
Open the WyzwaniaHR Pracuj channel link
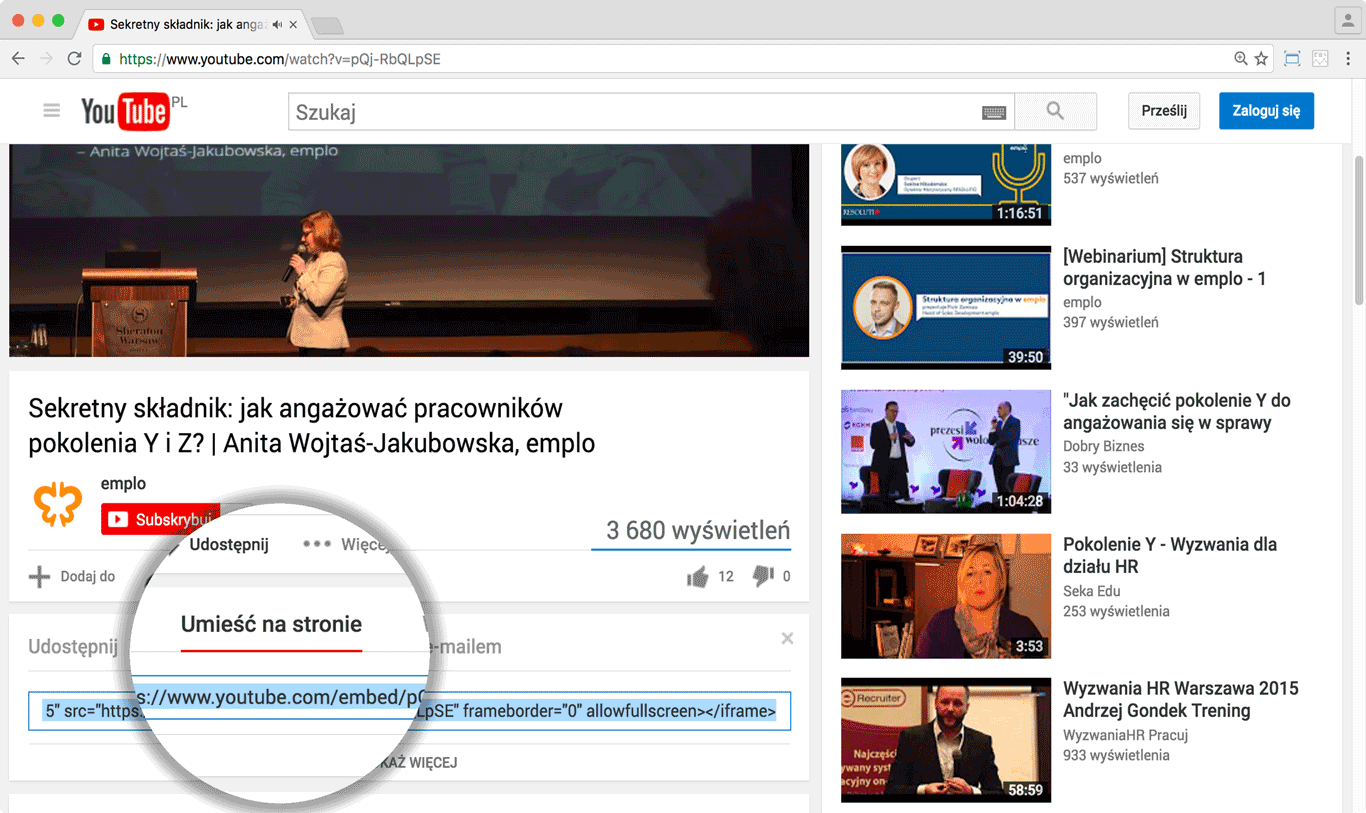click(x=1124, y=734)
